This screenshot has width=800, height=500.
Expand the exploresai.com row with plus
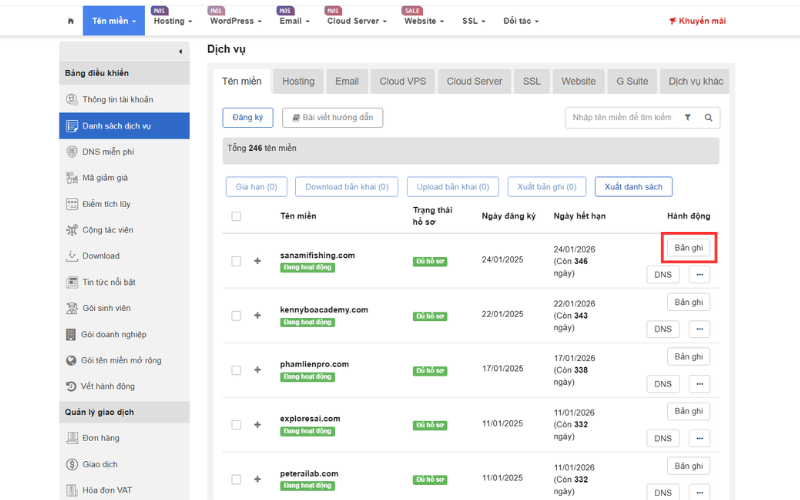tap(258, 424)
